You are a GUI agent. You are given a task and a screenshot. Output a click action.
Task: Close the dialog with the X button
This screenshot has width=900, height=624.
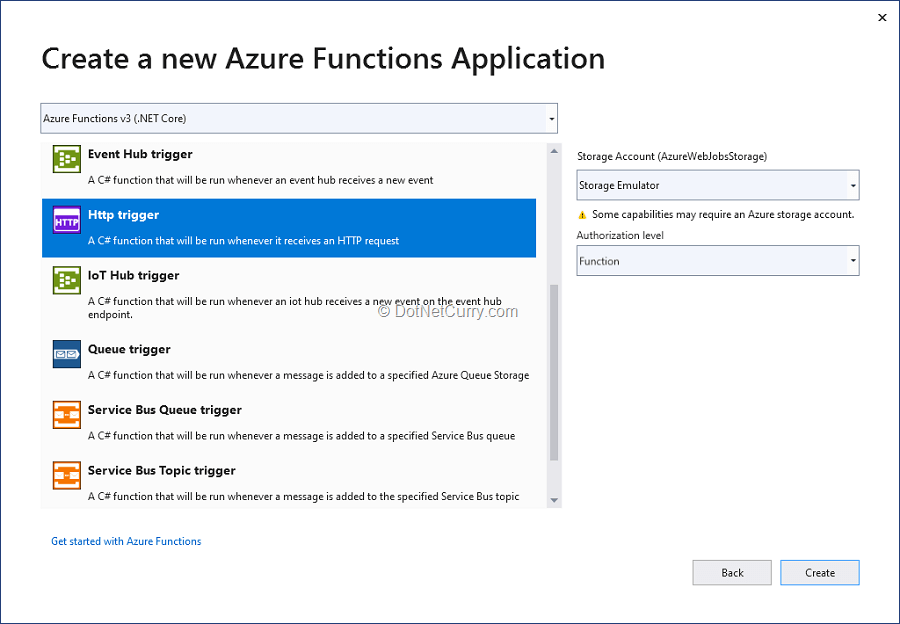point(882,18)
